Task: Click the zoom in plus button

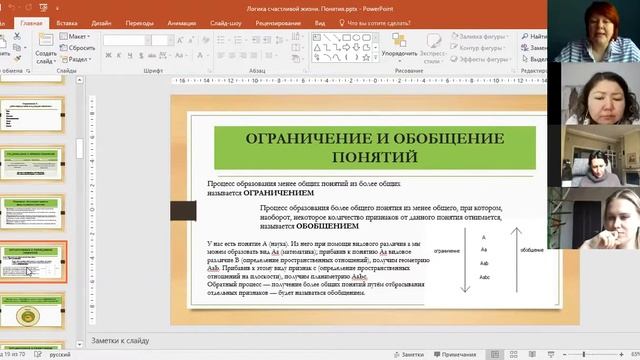Action: [621, 354]
